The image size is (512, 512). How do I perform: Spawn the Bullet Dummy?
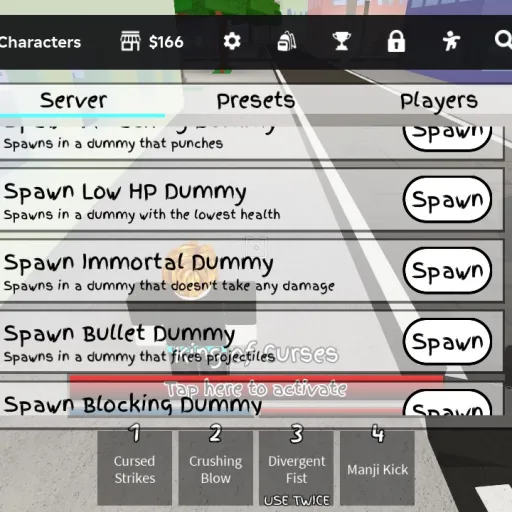(x=447, y=341)
